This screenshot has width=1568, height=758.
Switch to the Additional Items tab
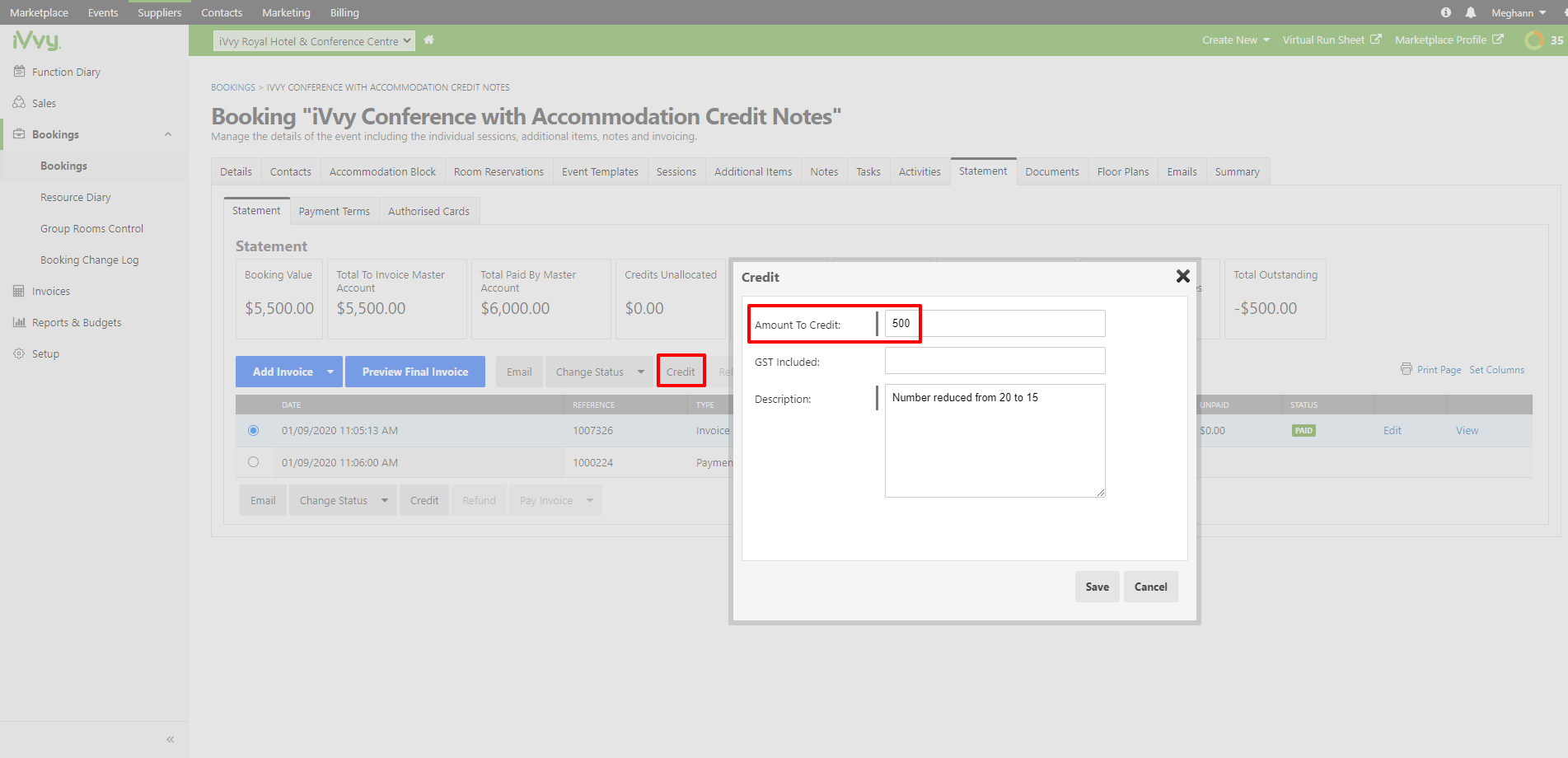point(753,171)
